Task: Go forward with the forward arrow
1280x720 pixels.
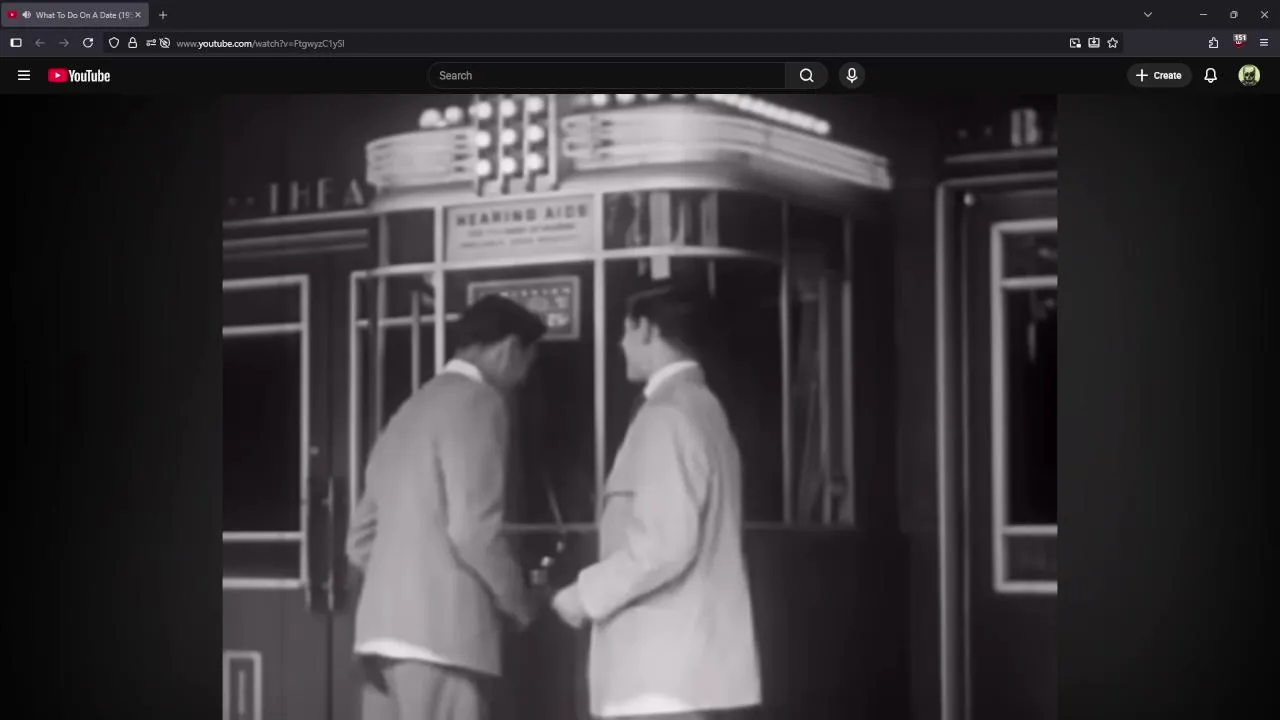Action: click(x=64, y=43)
